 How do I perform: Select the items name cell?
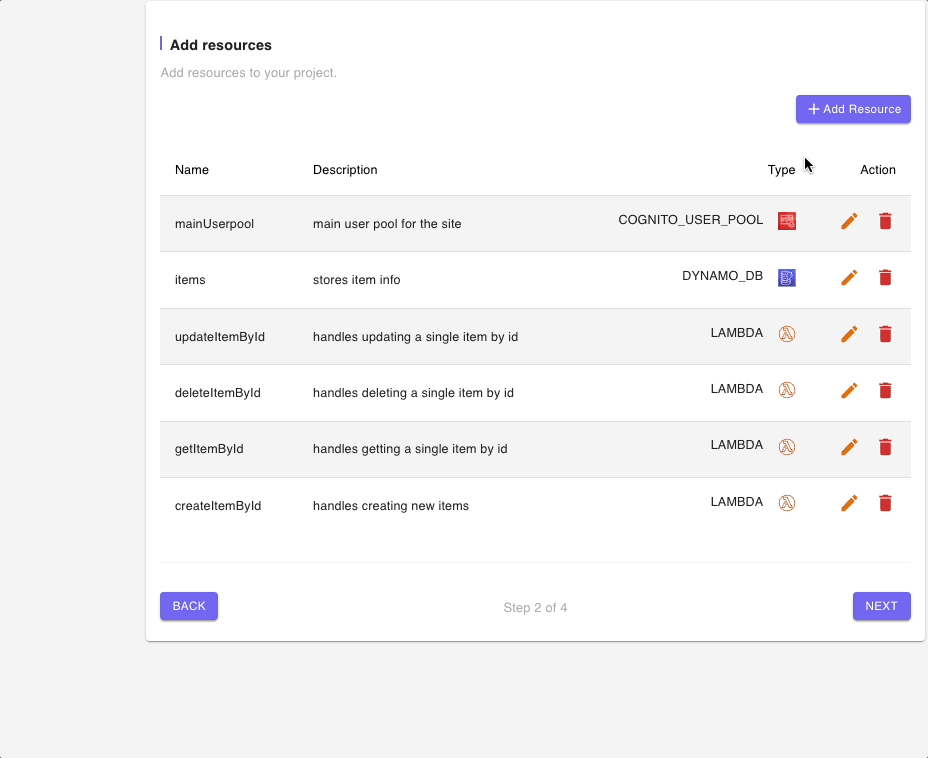coord(190,280)
